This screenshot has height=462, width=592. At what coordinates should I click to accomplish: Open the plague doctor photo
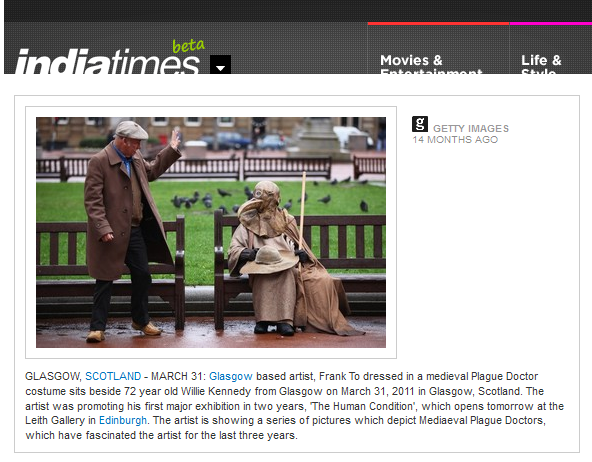[x=211, y=232]
